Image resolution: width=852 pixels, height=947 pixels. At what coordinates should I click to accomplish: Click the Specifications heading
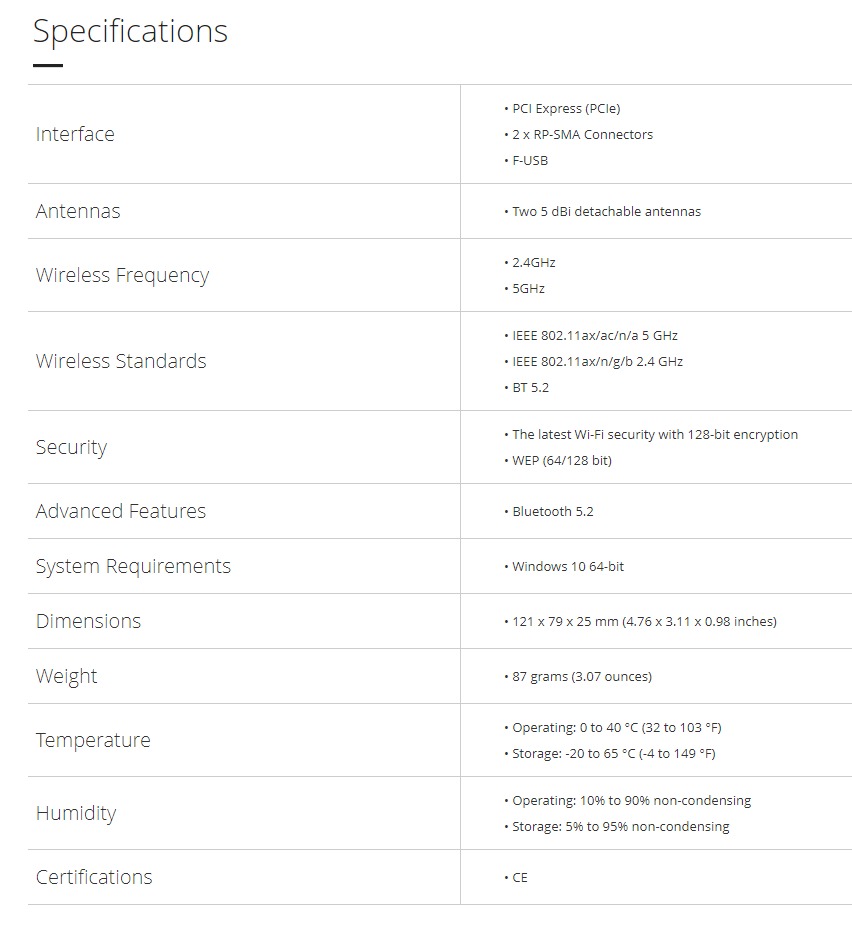(x=130, y=32)
